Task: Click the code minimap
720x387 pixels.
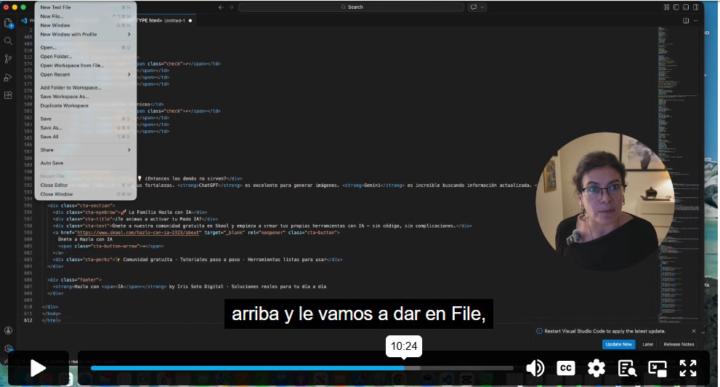Action: [x=679, y=174]
